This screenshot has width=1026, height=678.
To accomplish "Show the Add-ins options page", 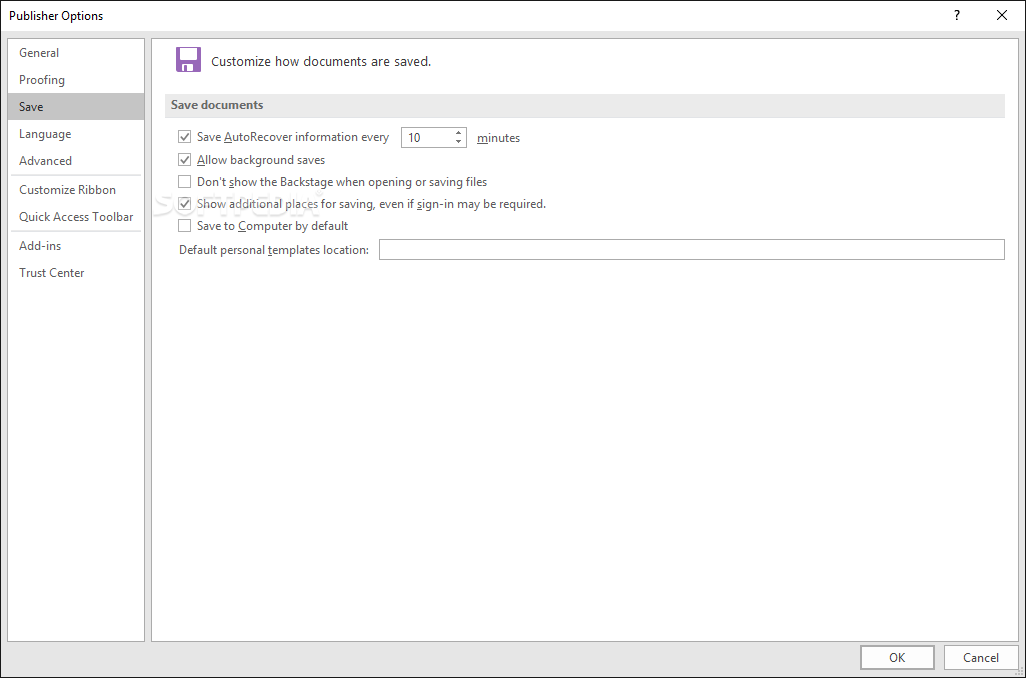I will pos(76,245).
